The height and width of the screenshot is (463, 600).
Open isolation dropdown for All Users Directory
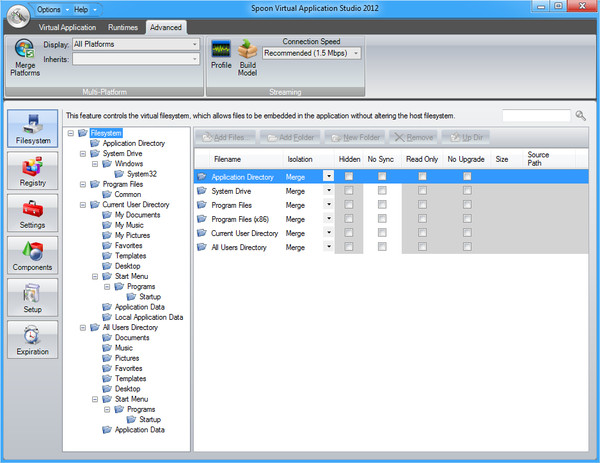click(328, 247)
